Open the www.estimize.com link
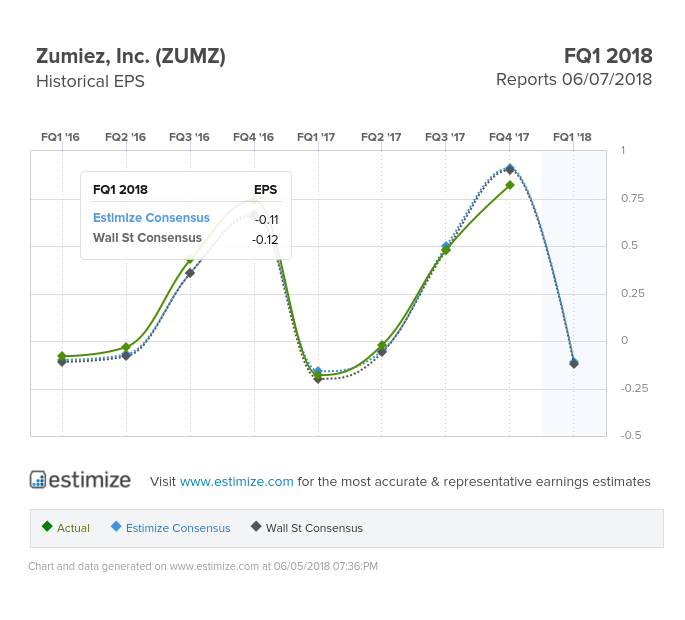 pos(236,481)
